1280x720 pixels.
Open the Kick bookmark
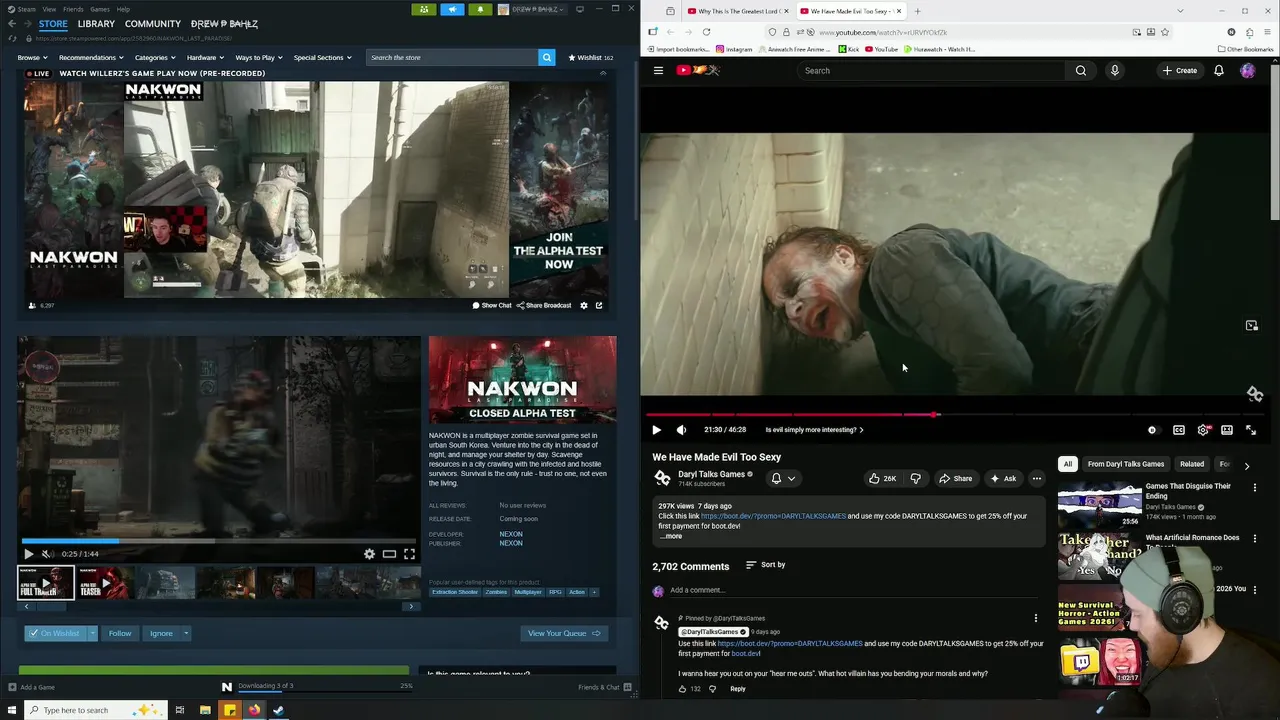click(849, 49)
